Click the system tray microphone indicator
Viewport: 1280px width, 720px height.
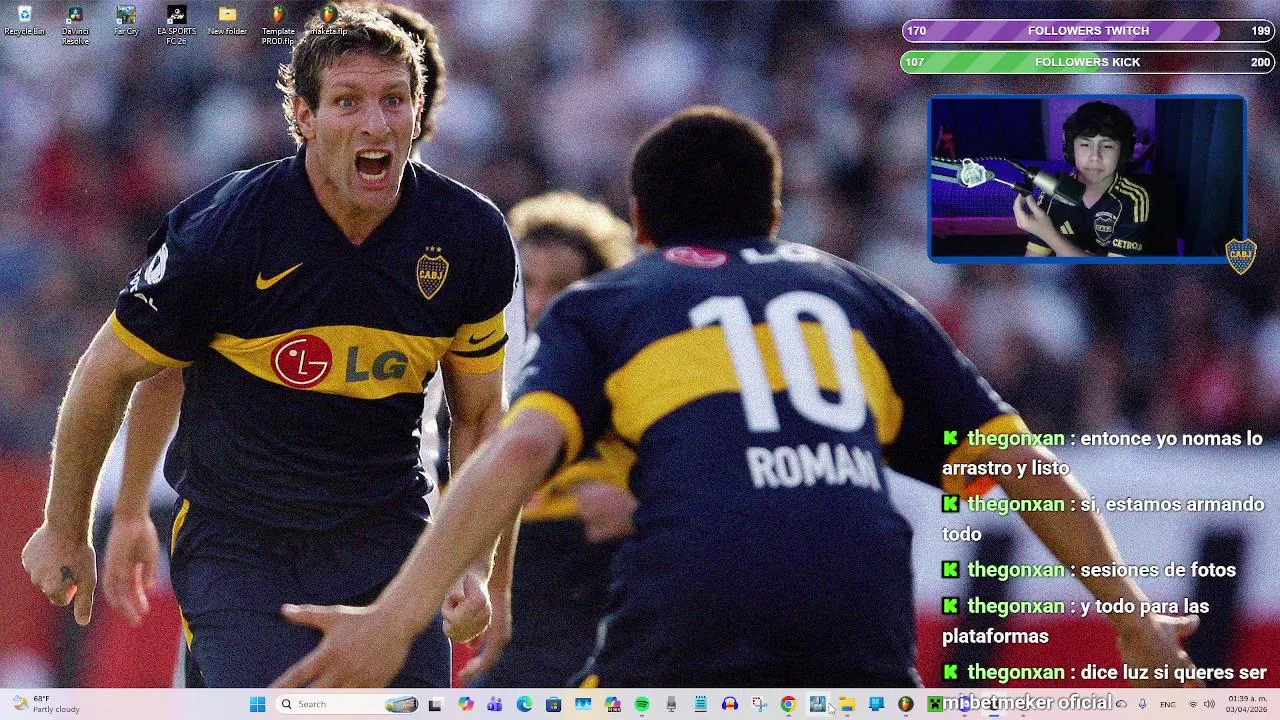click(x=1142, y=704)
